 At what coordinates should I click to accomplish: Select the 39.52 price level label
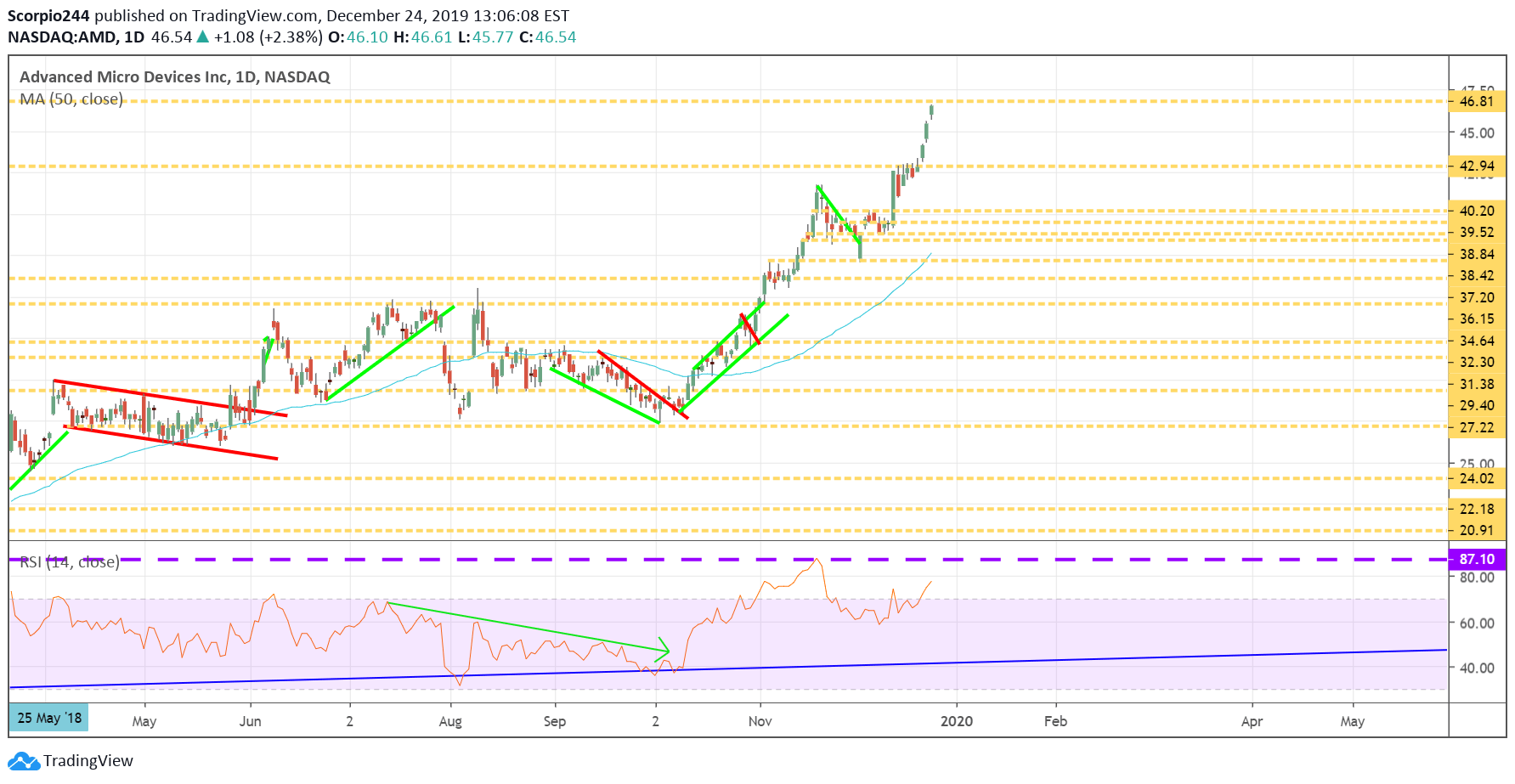pyautogui.click(x=1477, y=233)
